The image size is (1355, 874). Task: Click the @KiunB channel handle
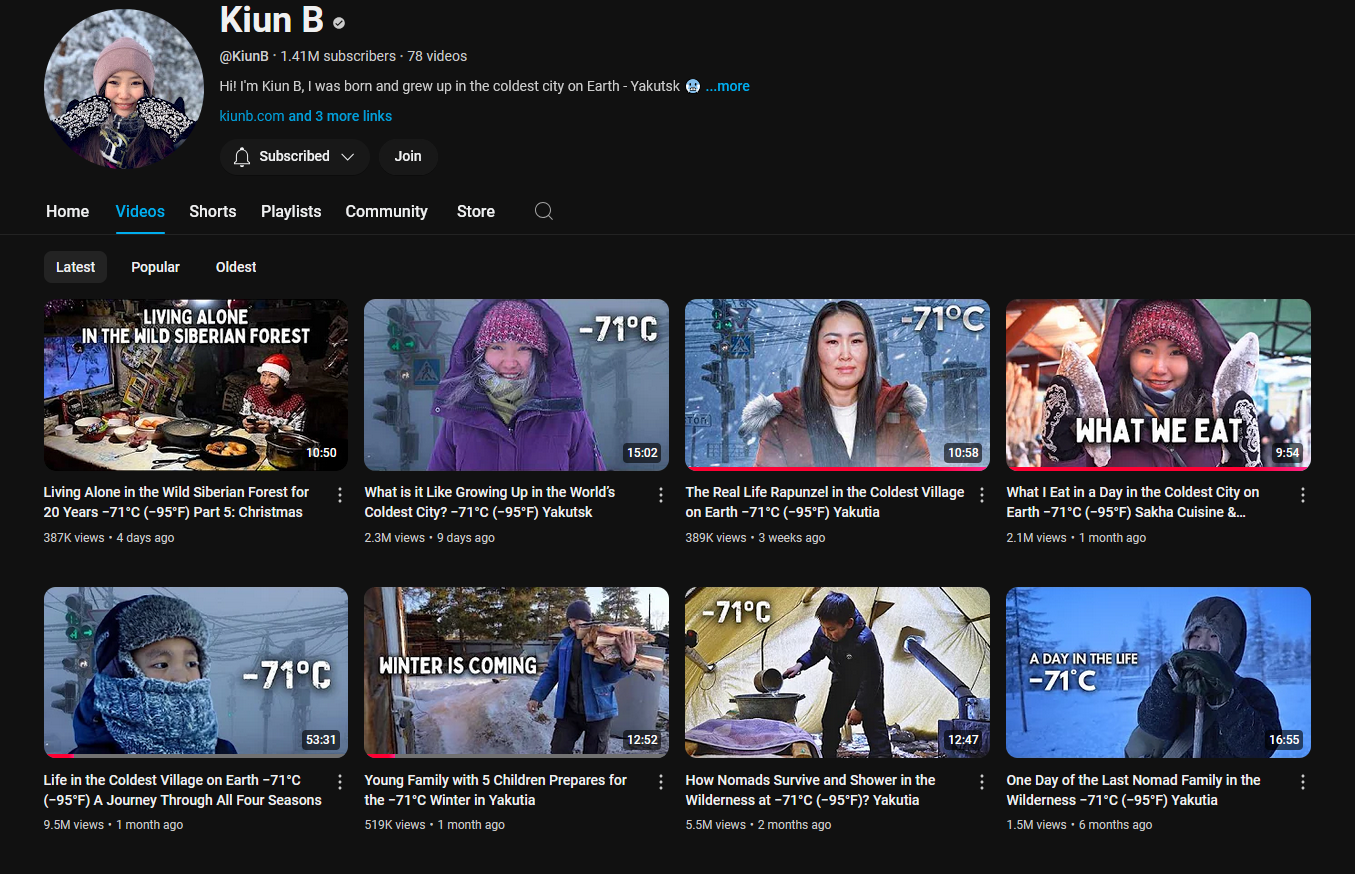coord(244,56)
